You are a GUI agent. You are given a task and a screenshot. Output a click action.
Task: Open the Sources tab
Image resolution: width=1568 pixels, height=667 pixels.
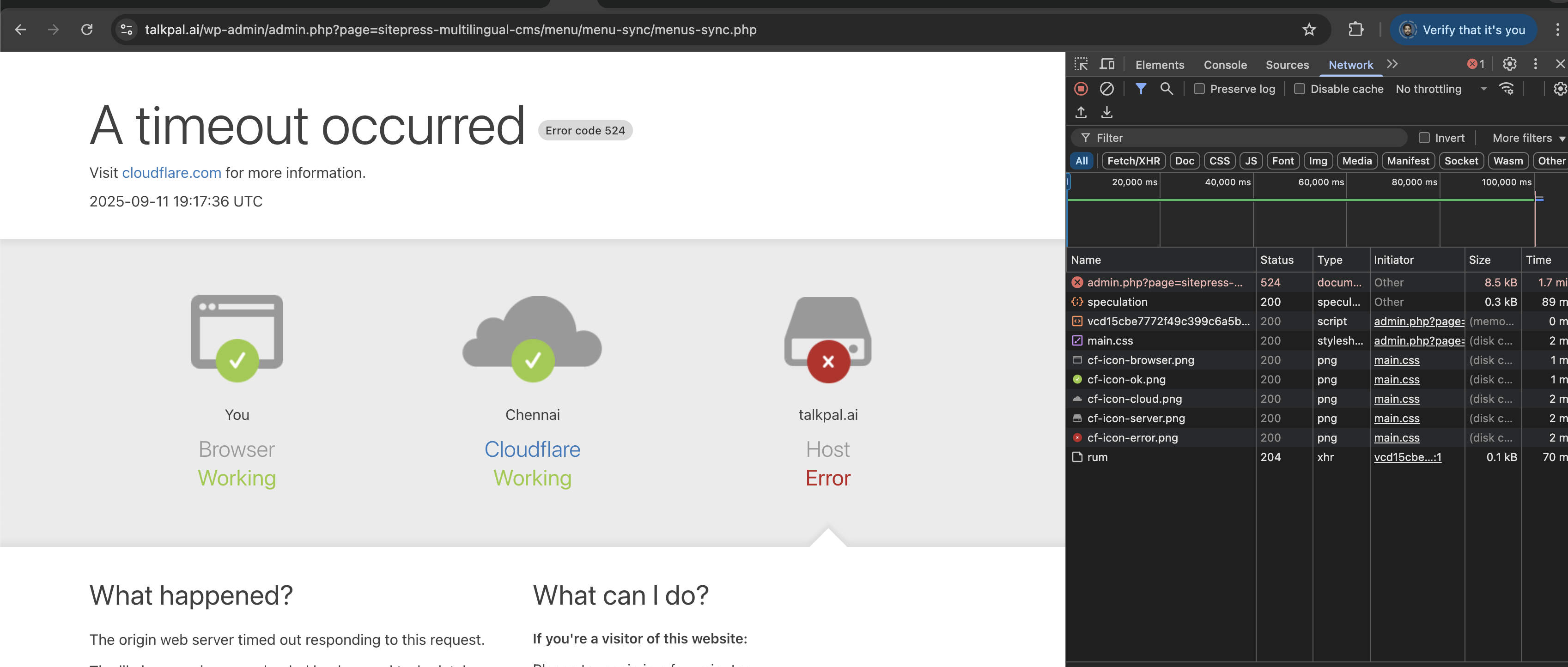coord(1287,65)
